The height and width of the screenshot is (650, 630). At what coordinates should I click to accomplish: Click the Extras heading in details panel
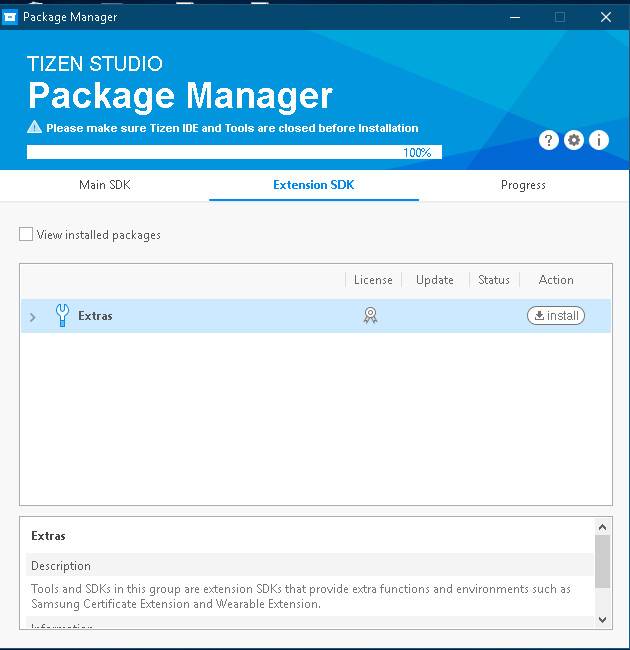click(48, 536)
